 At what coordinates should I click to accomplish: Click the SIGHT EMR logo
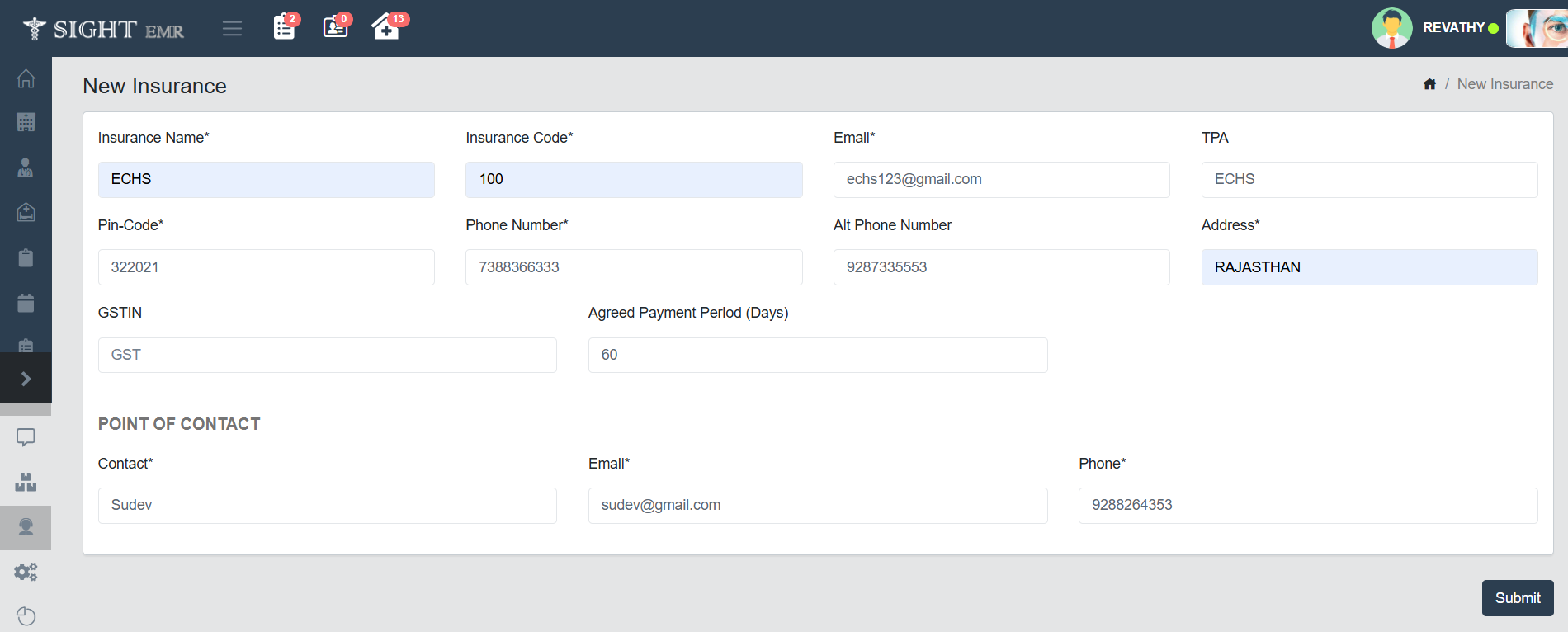(x=104, y=29)
